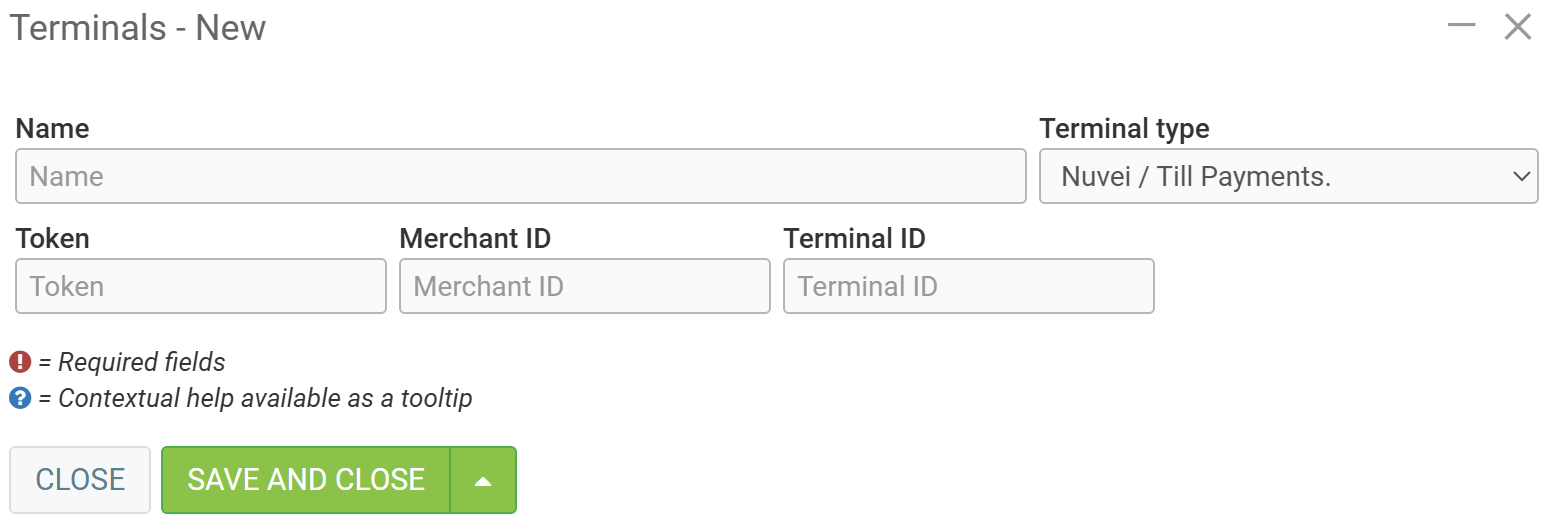Click the blue contextual help question icon
Viewport: 1546px width, 520px height.
pyautogui.click(x=20, y=398)
